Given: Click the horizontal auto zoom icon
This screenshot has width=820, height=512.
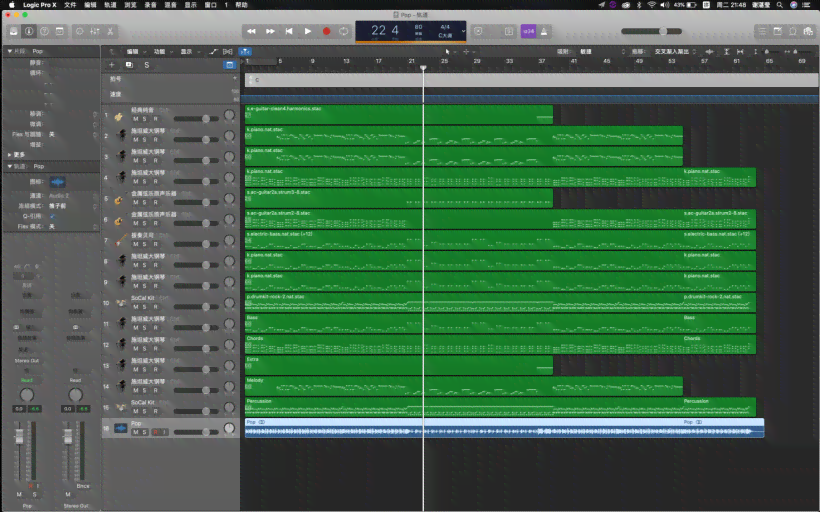Looking at the screenshot, I should click(x=740, y=52).
